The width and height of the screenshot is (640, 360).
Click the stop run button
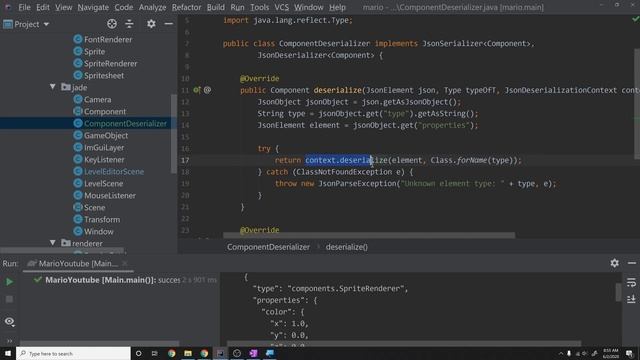(x=9, y=300)
